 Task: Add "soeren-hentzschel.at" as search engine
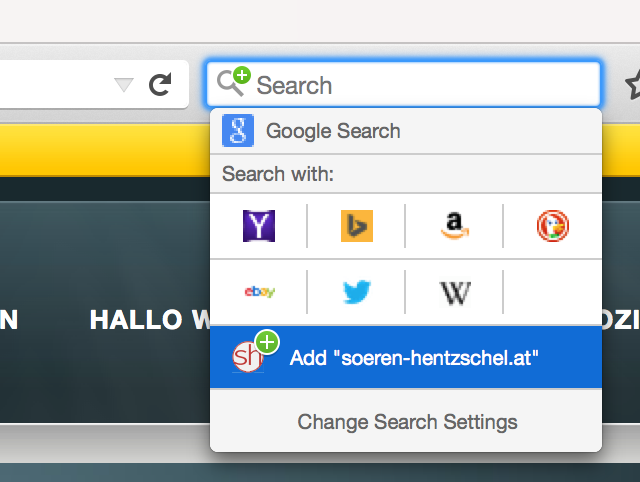(x=414, y=357)
